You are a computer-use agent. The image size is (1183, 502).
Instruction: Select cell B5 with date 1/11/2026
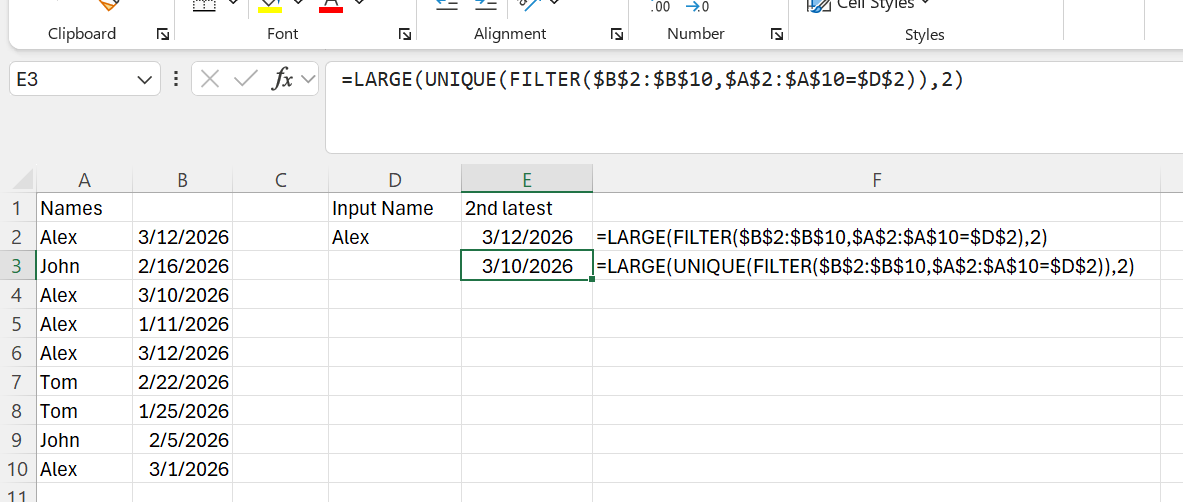coord(183,324)
